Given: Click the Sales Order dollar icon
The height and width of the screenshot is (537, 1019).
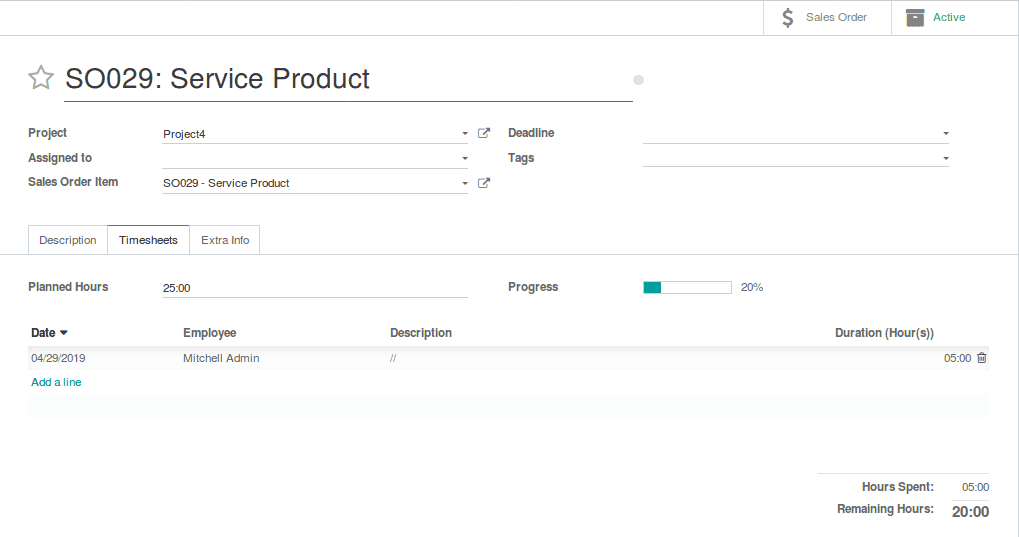Looking at the screenshot, I should coord(788,18).
